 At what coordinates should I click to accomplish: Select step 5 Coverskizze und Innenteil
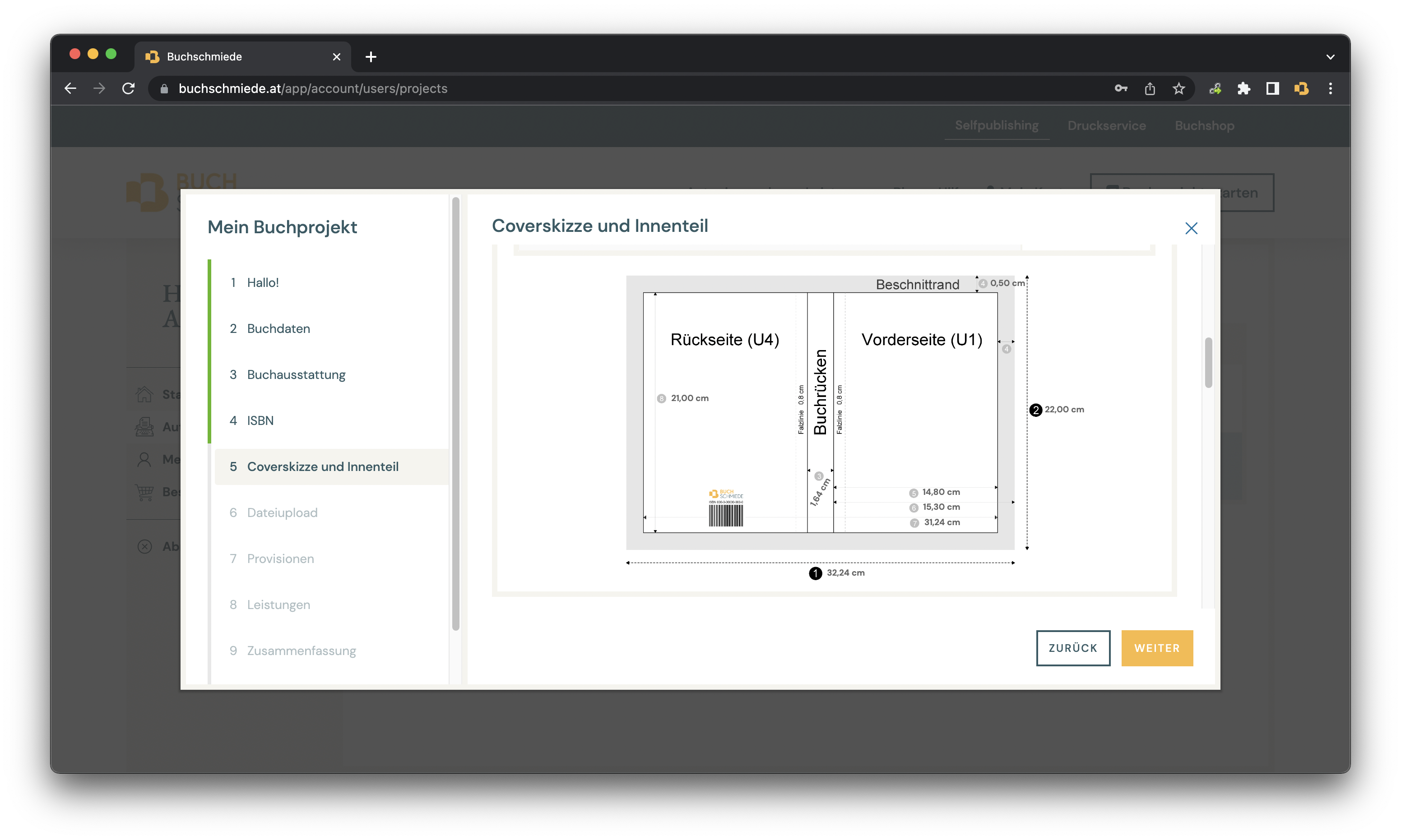click(322, 466)
